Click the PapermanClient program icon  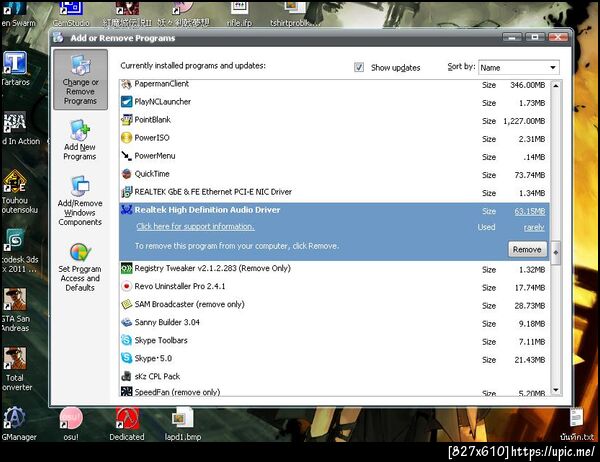click(x=126, y=84)
